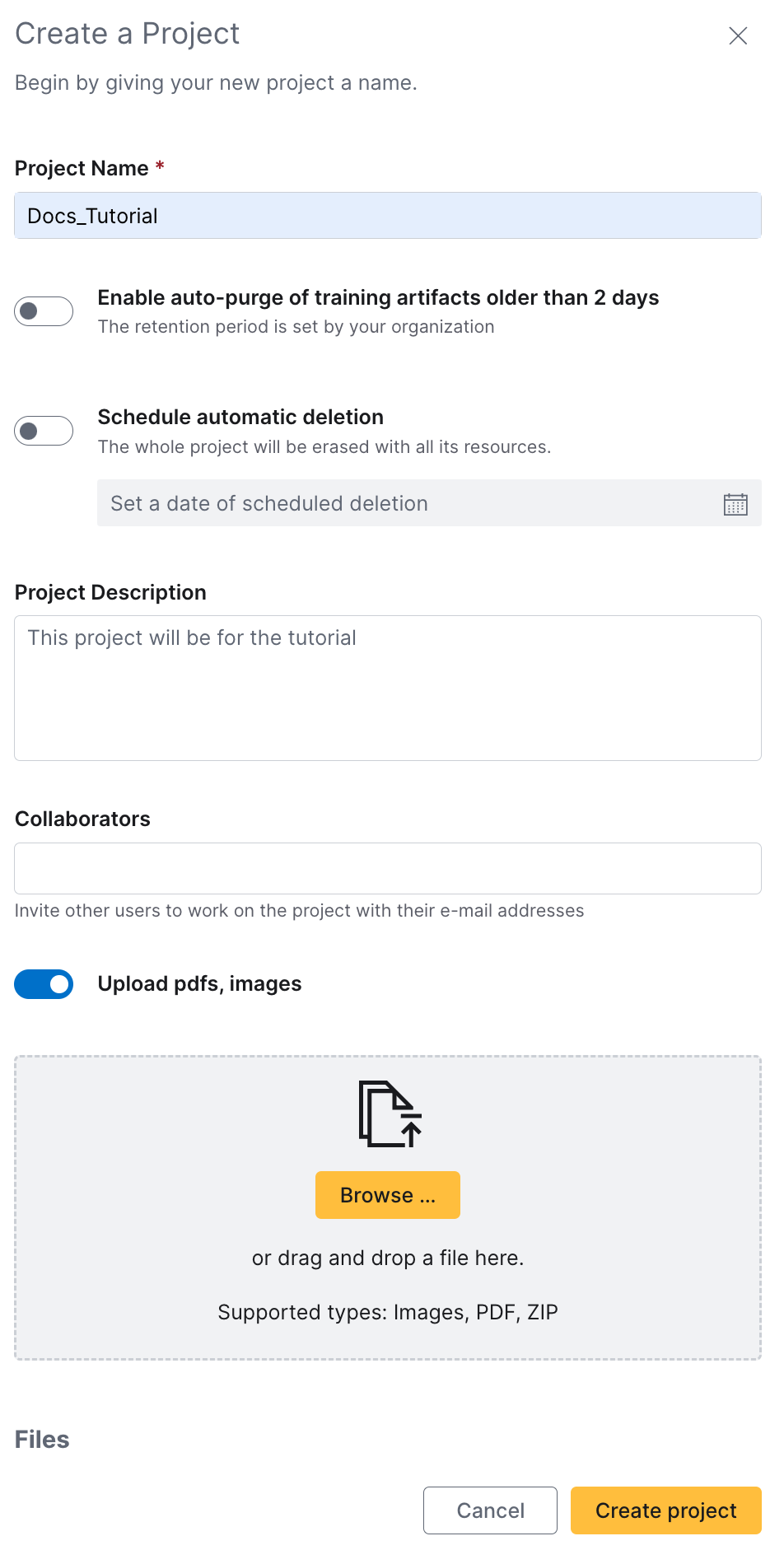Enable auto-purge of training artifacts
Image resolution: width=784 pixels, height=1550 pixels.
pyautogui.click(x=43, y=311)
